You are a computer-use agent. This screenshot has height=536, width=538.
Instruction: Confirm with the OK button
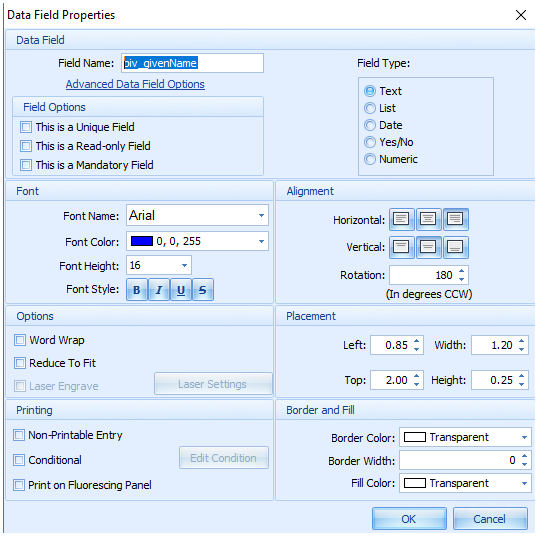pyautogui.click(x=409, y=518)
